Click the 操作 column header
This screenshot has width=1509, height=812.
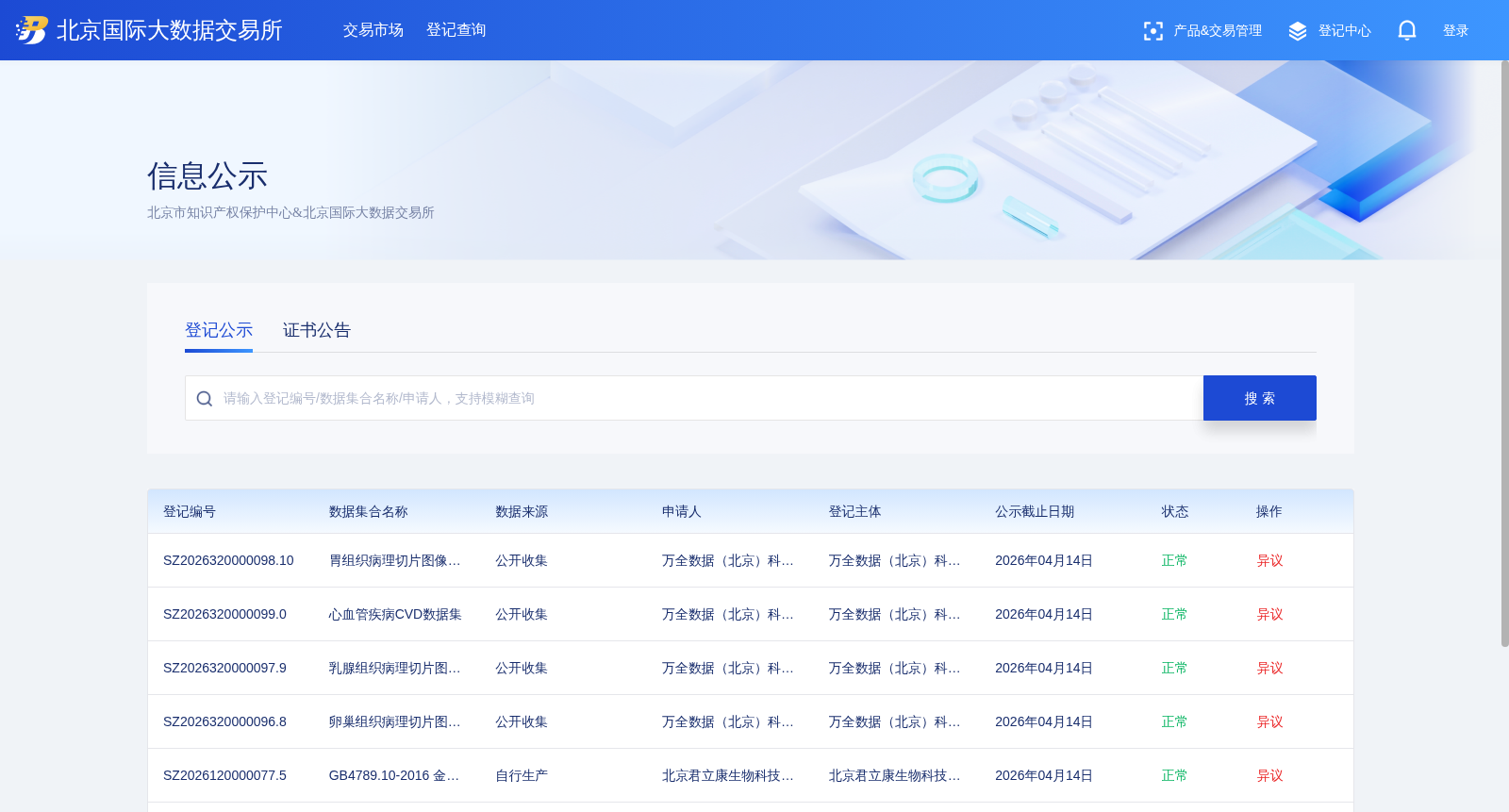(1269, 511)
